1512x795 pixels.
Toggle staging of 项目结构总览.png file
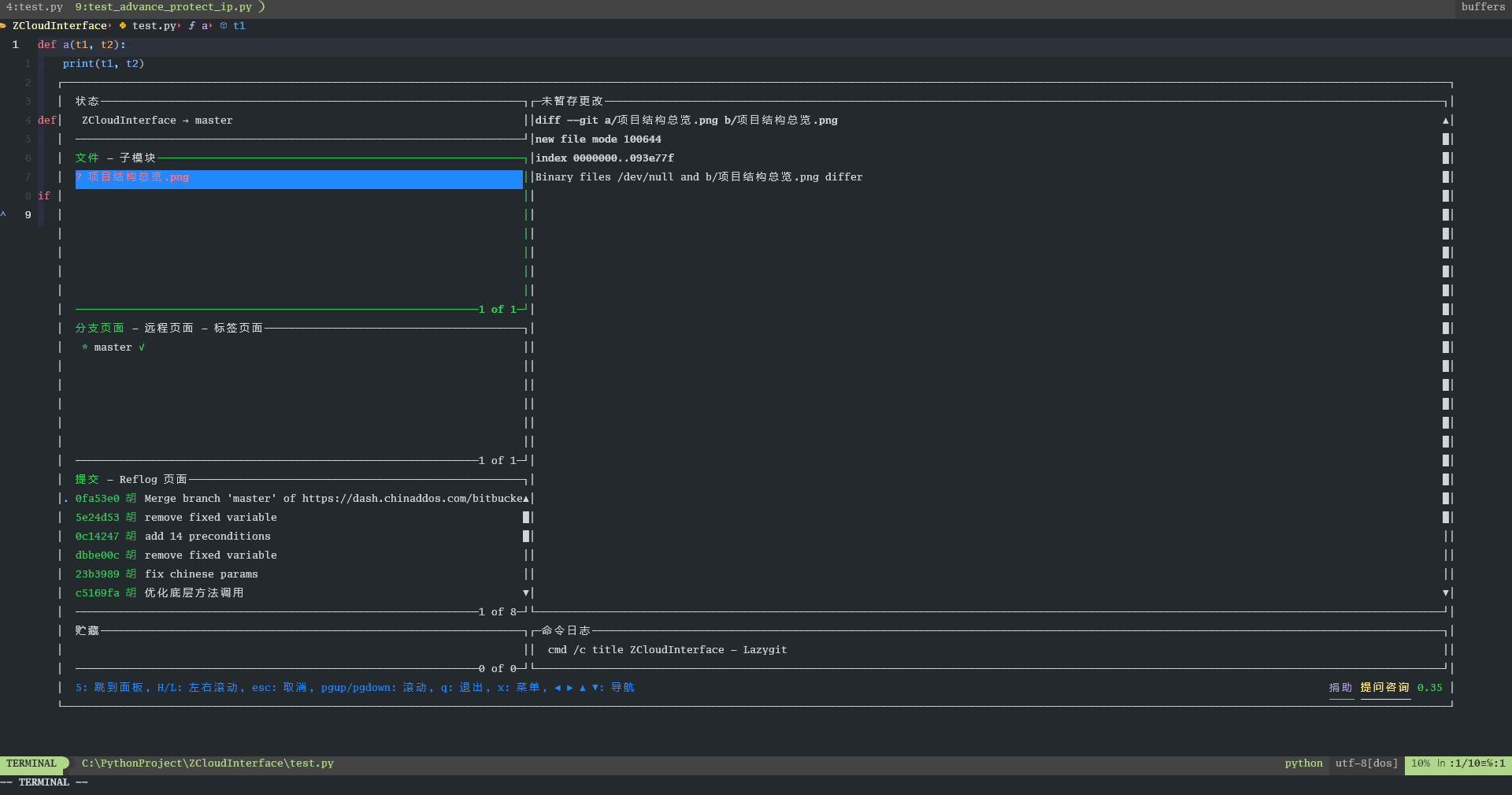pyautogui.click(x=132, y=176)
